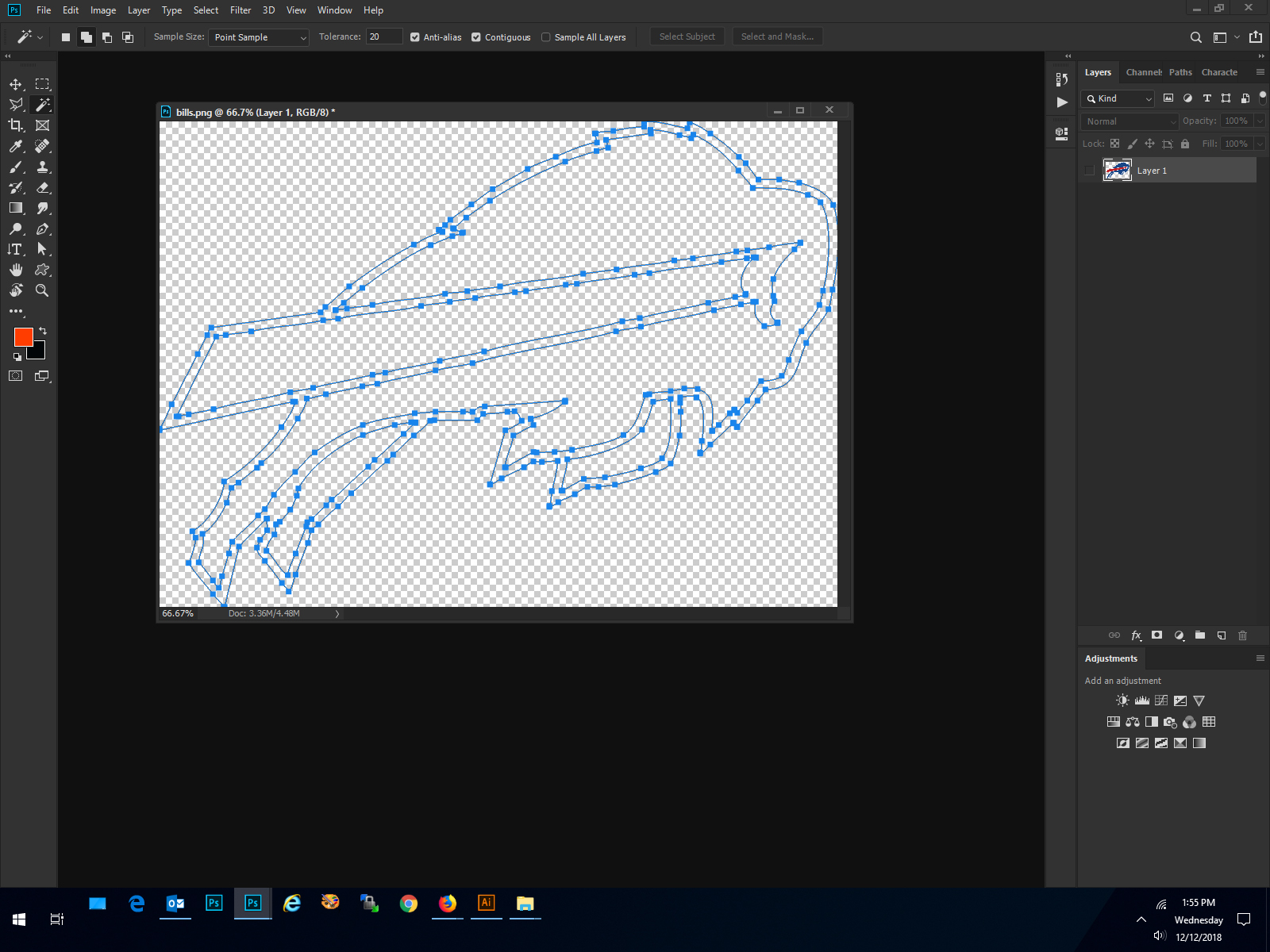This screenshot has width=1270, height=952.
Task: Select the Gradient tool
Action: tap(16, 208)
